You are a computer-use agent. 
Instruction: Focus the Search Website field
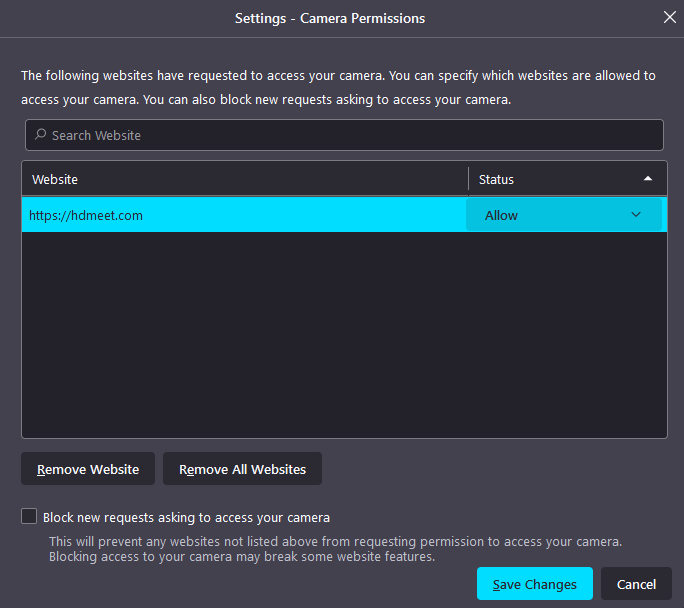click(344, 135)
